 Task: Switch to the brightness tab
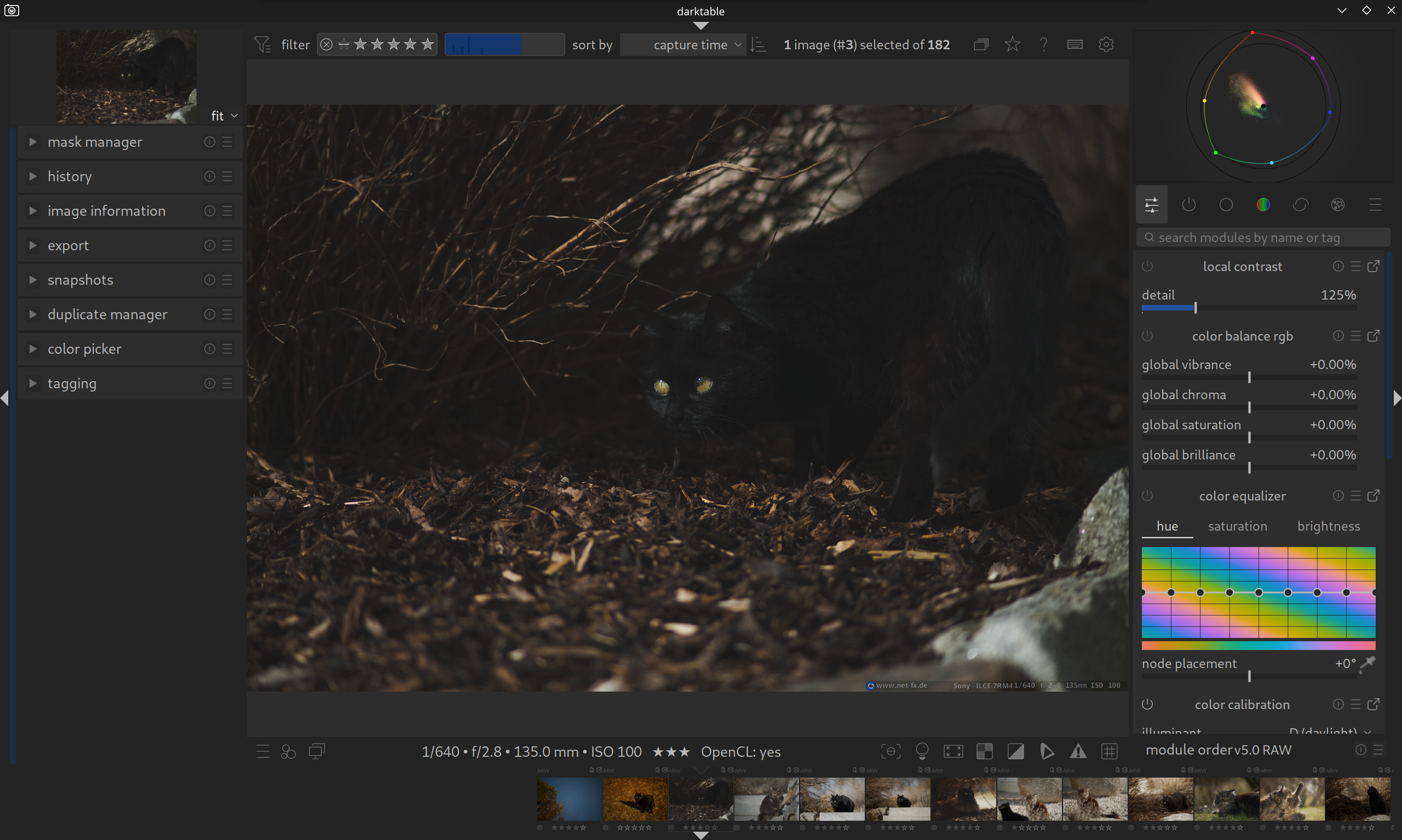point(1328,526)
